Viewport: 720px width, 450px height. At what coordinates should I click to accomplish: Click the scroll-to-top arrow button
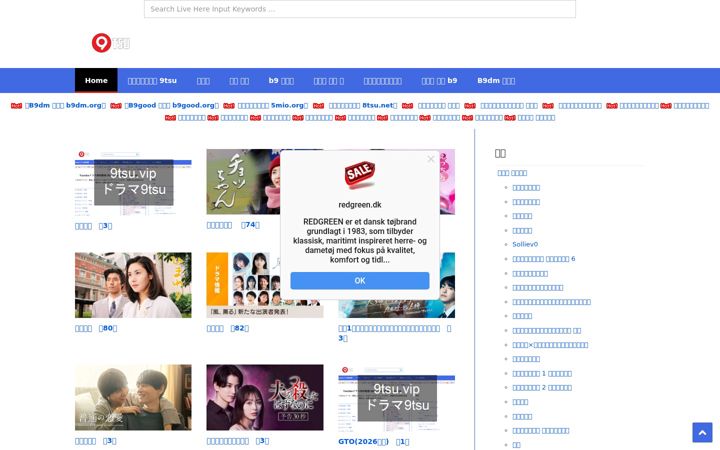tap(702, 433)
